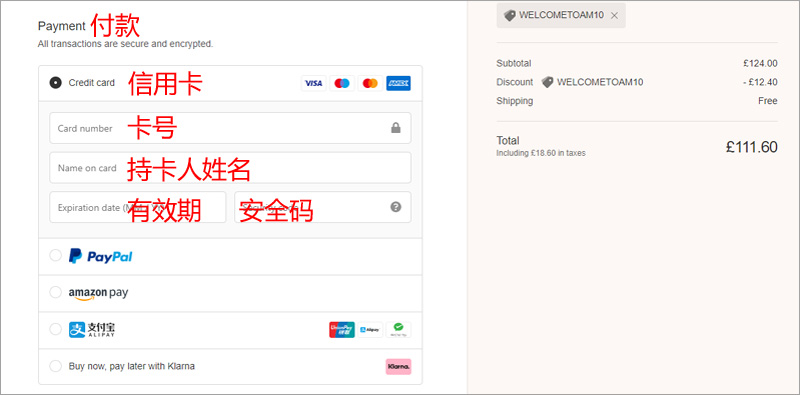Click the American Express icon
Screen dimensions: 800x395
398,83
